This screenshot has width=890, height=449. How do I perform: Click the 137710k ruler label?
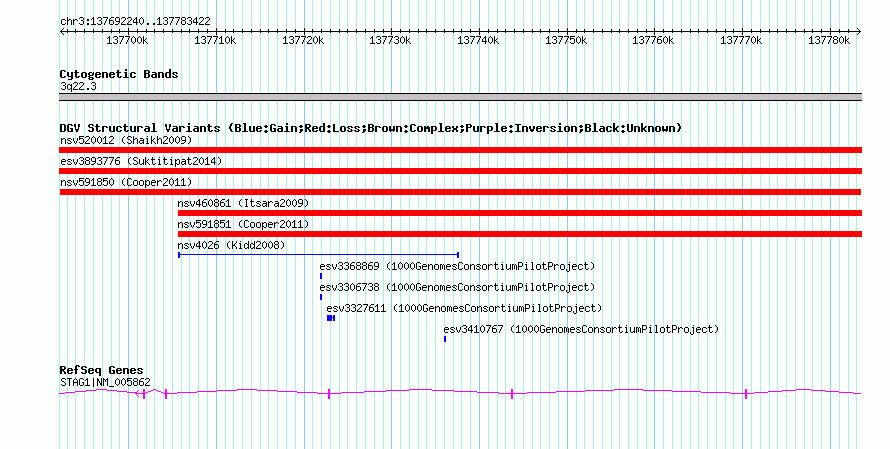coord(215,40)
